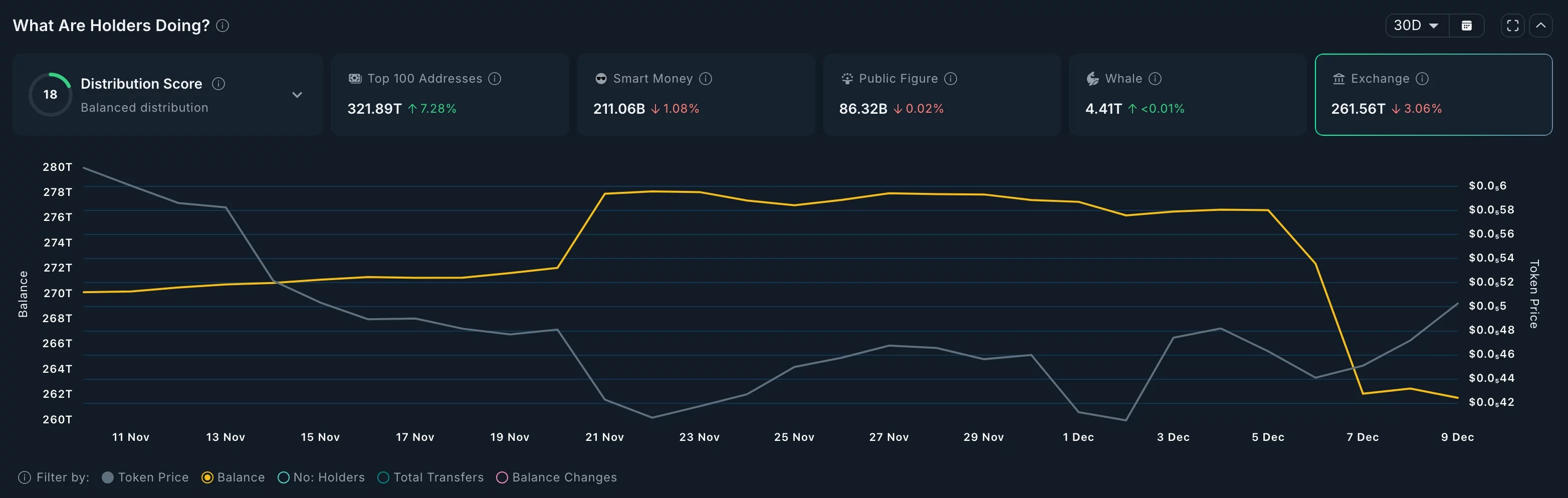Select the Exchange metric card
Viewport: 1568px width, 498px height.
tap(1433, 94)
